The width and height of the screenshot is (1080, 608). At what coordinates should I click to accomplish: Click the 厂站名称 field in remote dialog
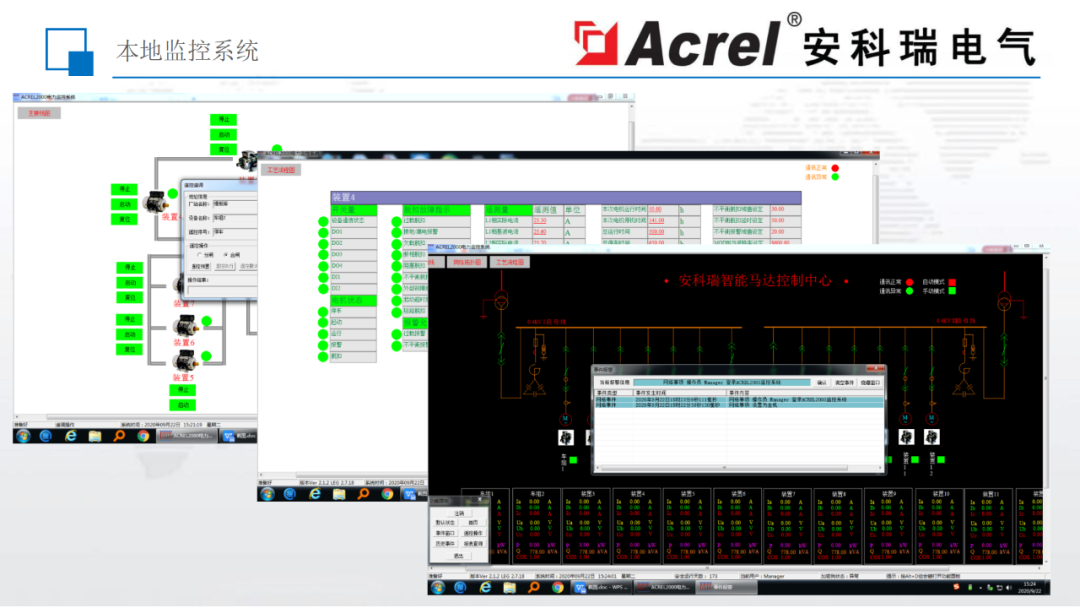[234, 205]
